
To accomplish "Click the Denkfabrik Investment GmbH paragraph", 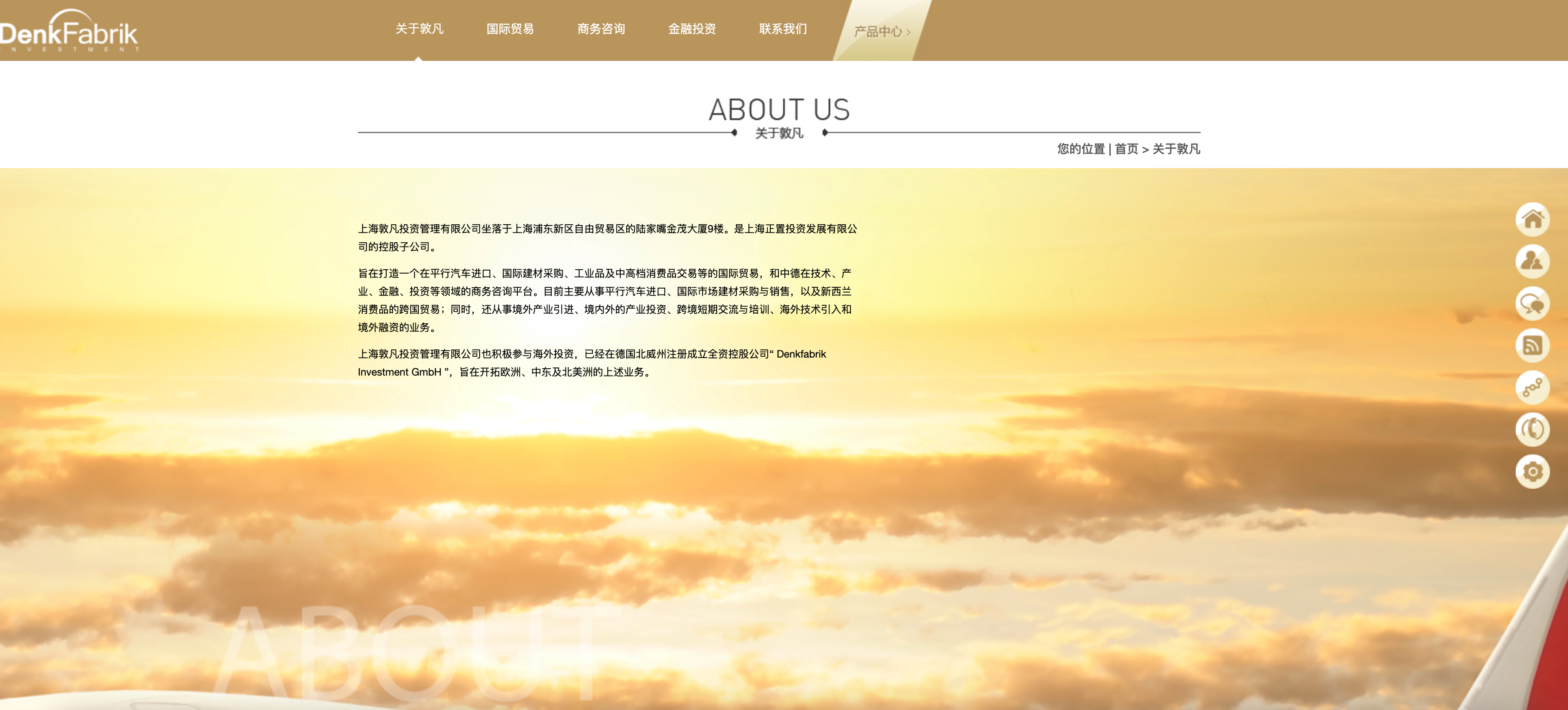I will pyautogui.click(x=592, y=363).
